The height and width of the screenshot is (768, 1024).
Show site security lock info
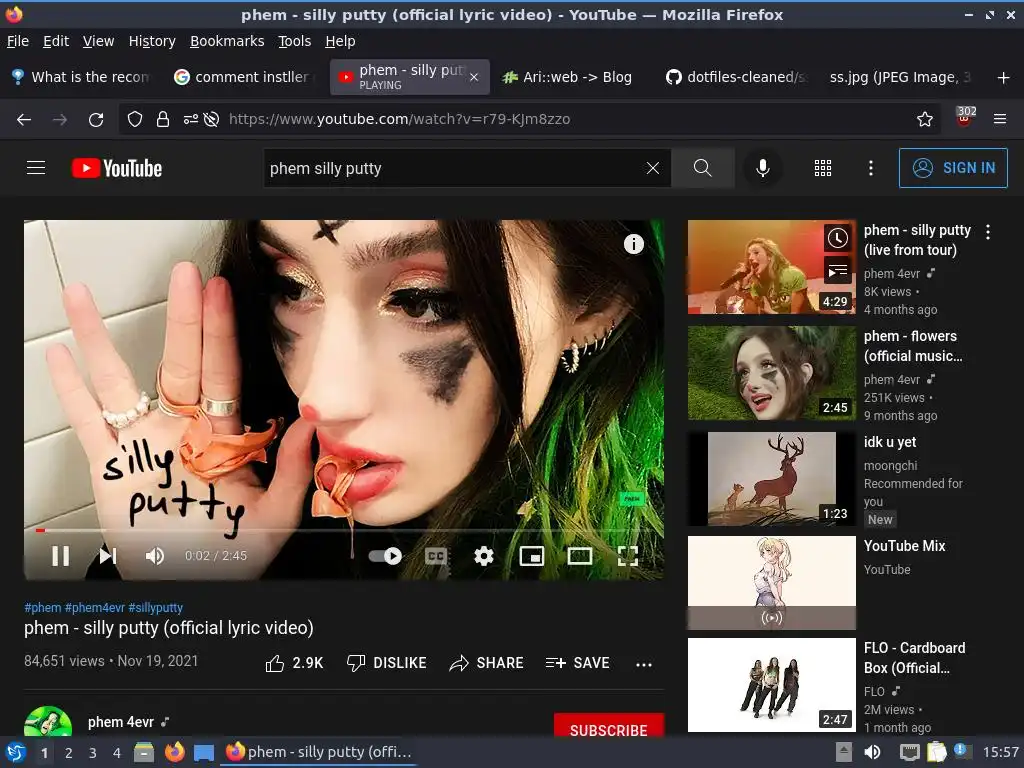pyautogui.click(x=163, y=119)
